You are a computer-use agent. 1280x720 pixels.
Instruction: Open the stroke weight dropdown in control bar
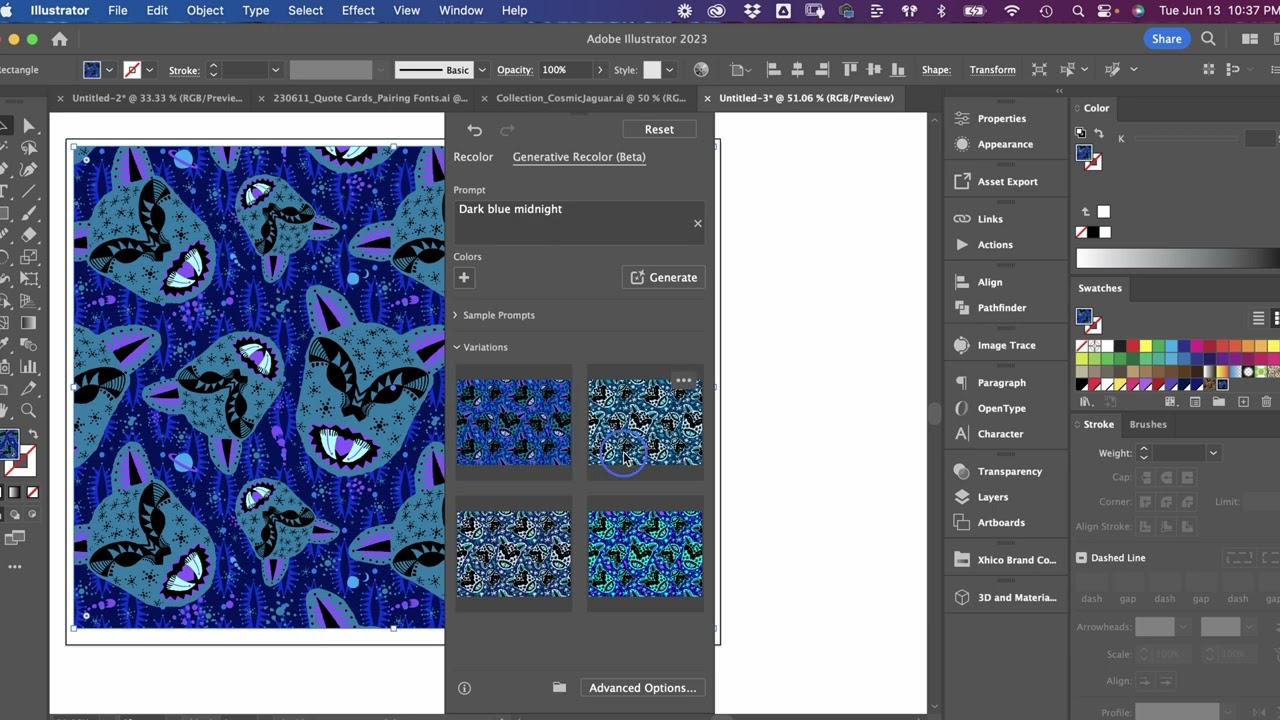pos(275,70)
